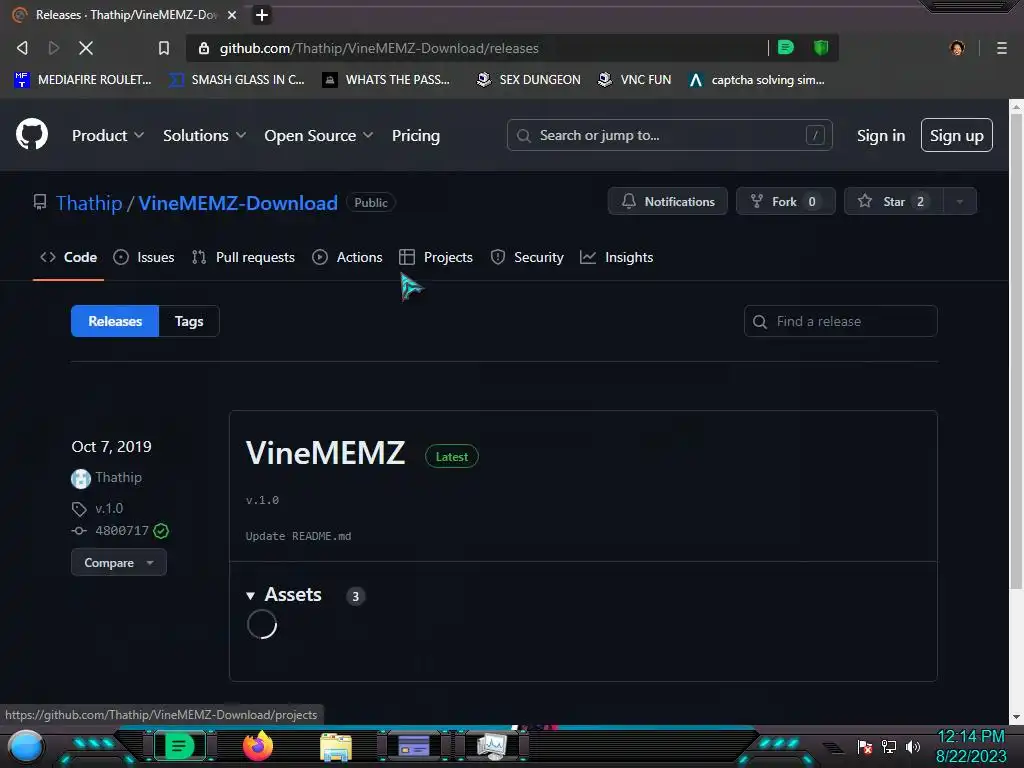
Task: Open the star lists dropdown arrow
Action: pyautogui.click(x=960, y=201)
